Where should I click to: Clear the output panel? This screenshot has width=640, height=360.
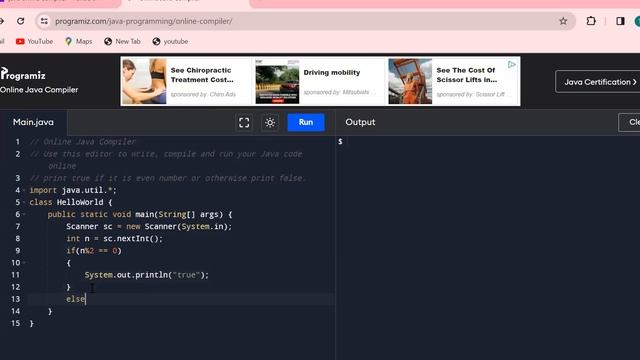(629, 122)
